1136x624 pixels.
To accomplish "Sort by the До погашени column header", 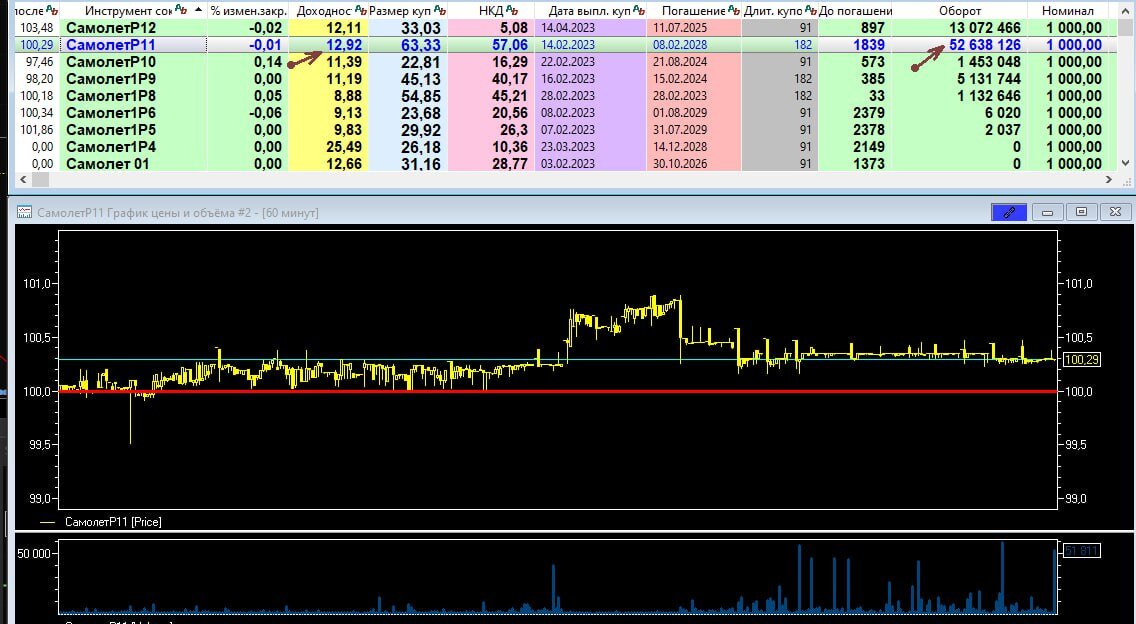I will pos(856,11).
